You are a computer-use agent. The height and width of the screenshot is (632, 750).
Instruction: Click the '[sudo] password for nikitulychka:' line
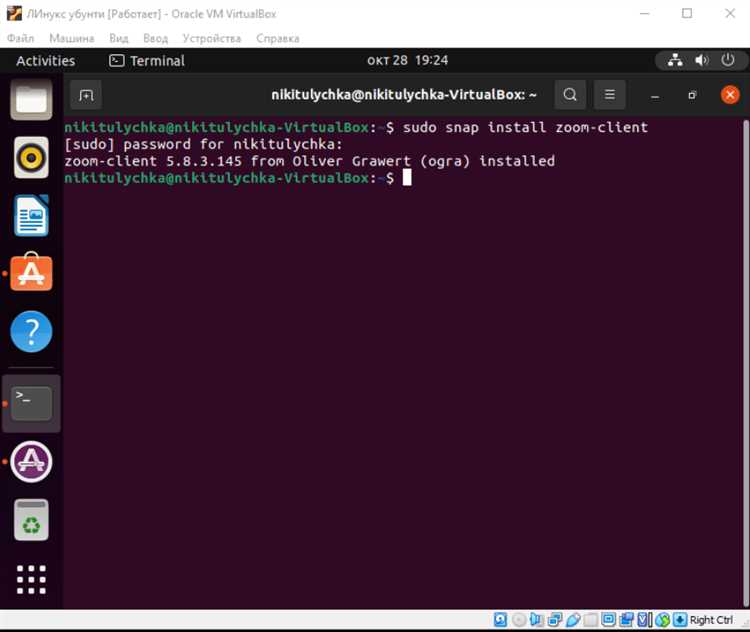pyautogui.click(x=204, y=144)
